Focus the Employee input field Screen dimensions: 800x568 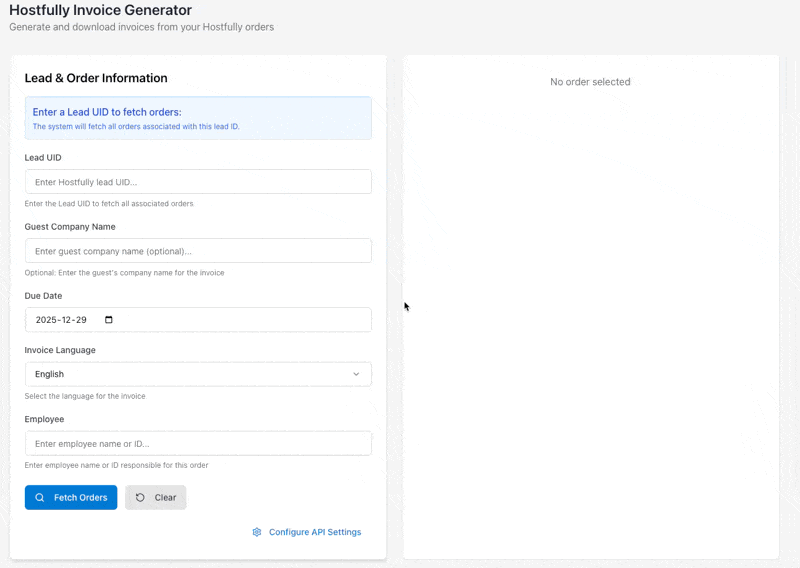coord(198,443)
